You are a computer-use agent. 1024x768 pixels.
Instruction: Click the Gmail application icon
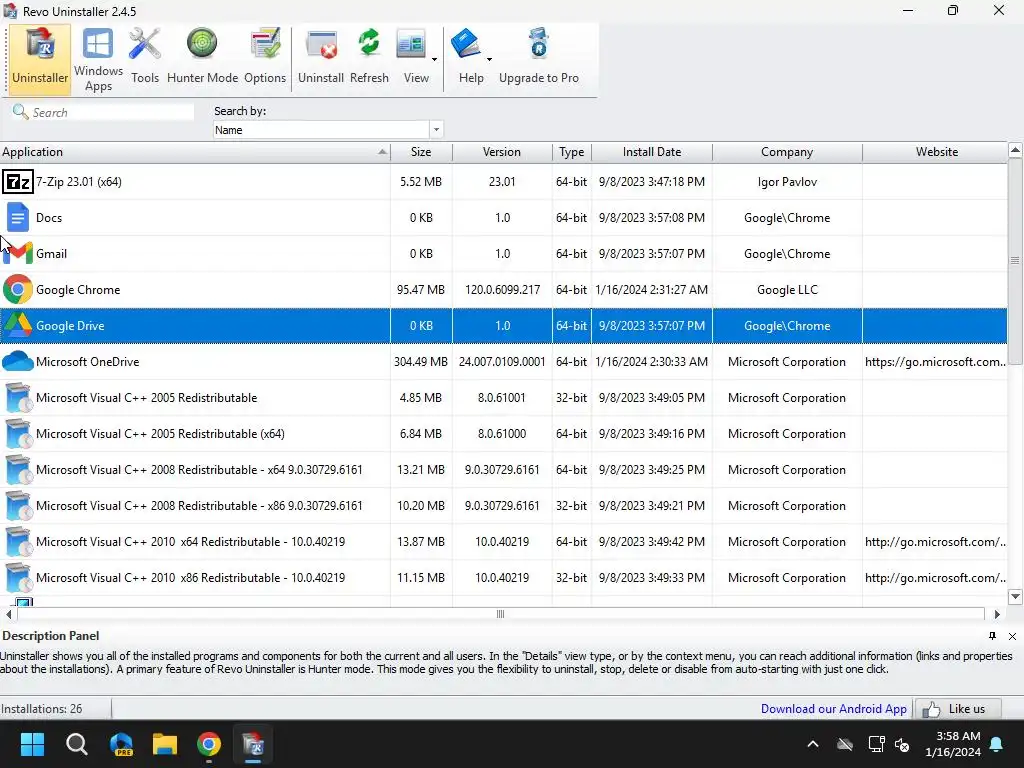coord(18,253)
